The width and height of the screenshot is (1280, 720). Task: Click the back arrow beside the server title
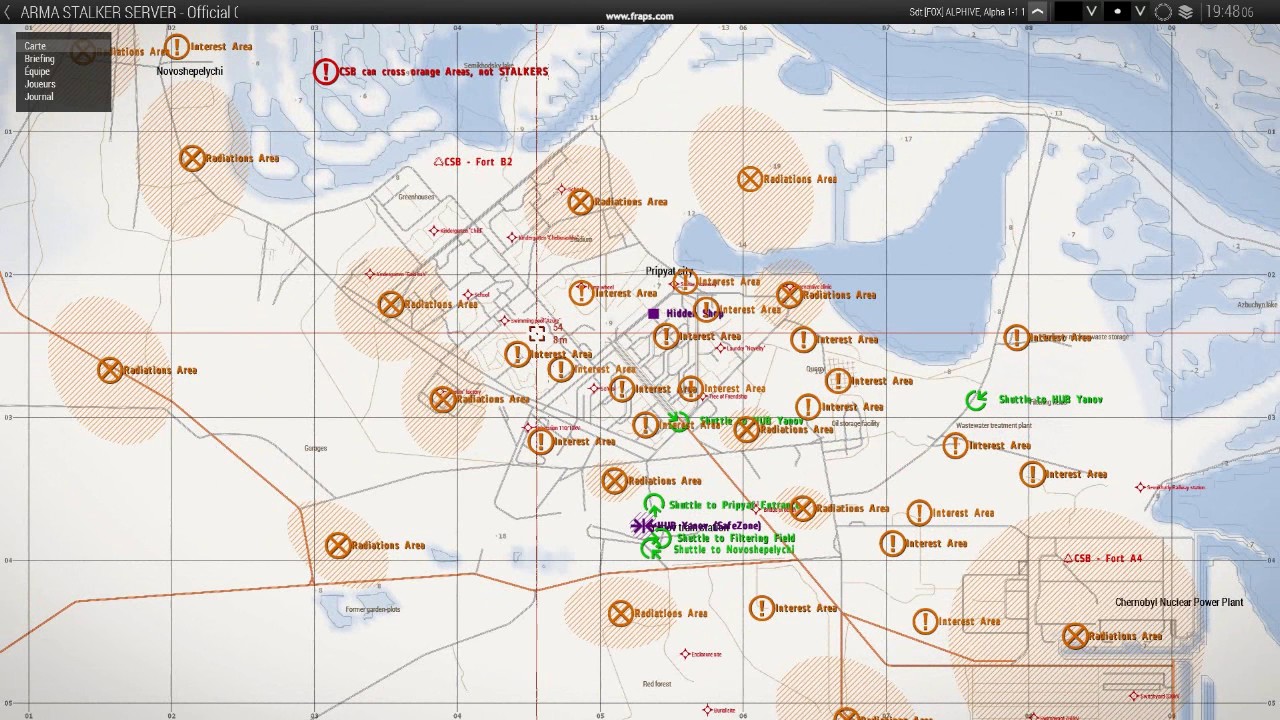point(7,12)
